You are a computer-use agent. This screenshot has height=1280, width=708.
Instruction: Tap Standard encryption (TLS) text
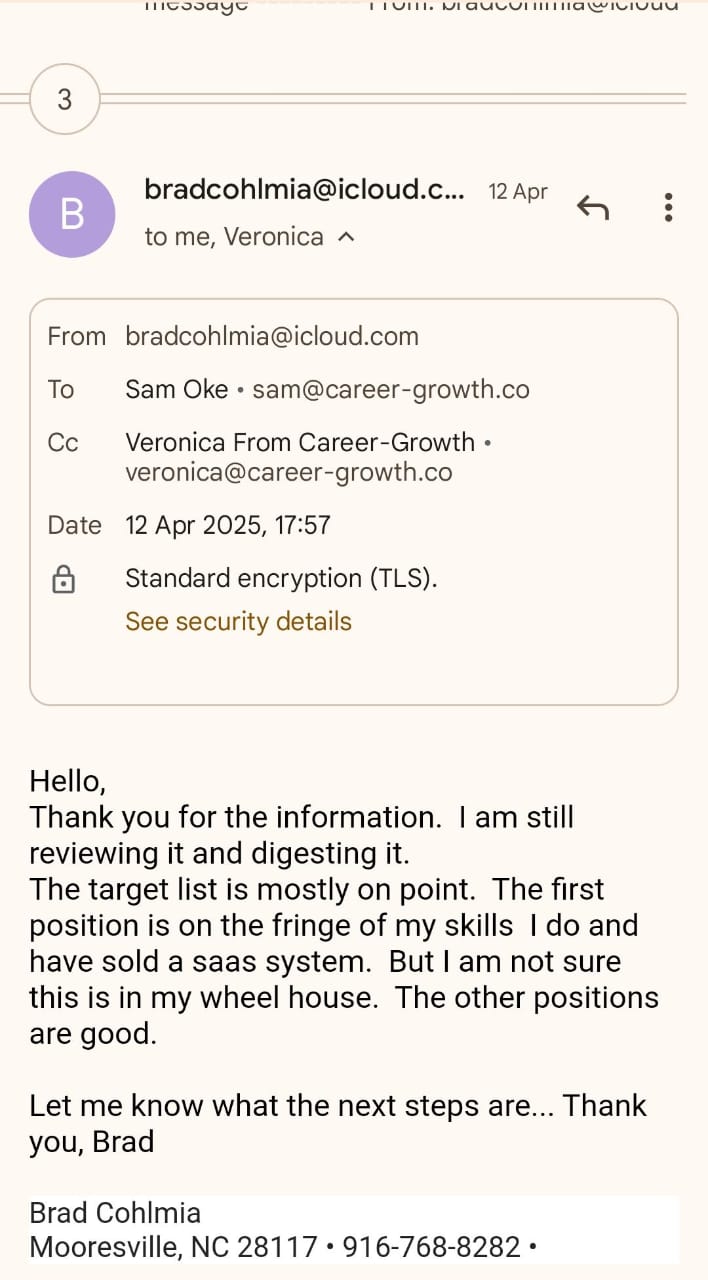click(281, 578)
